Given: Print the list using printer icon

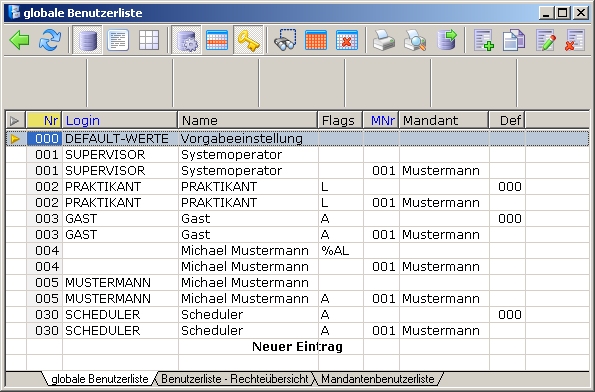Looking at the screenshot, I should [x=384, y=40].
